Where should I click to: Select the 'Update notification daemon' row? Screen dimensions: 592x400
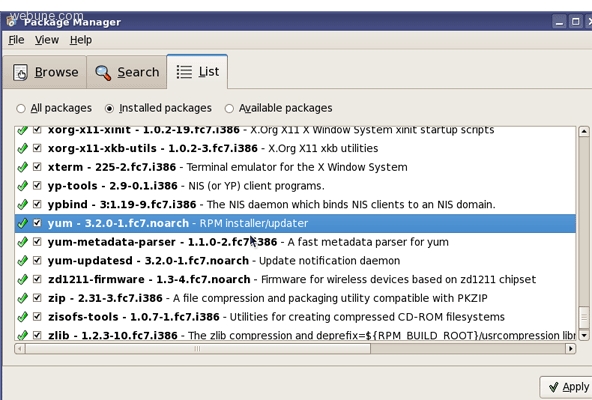coord(295,261)
